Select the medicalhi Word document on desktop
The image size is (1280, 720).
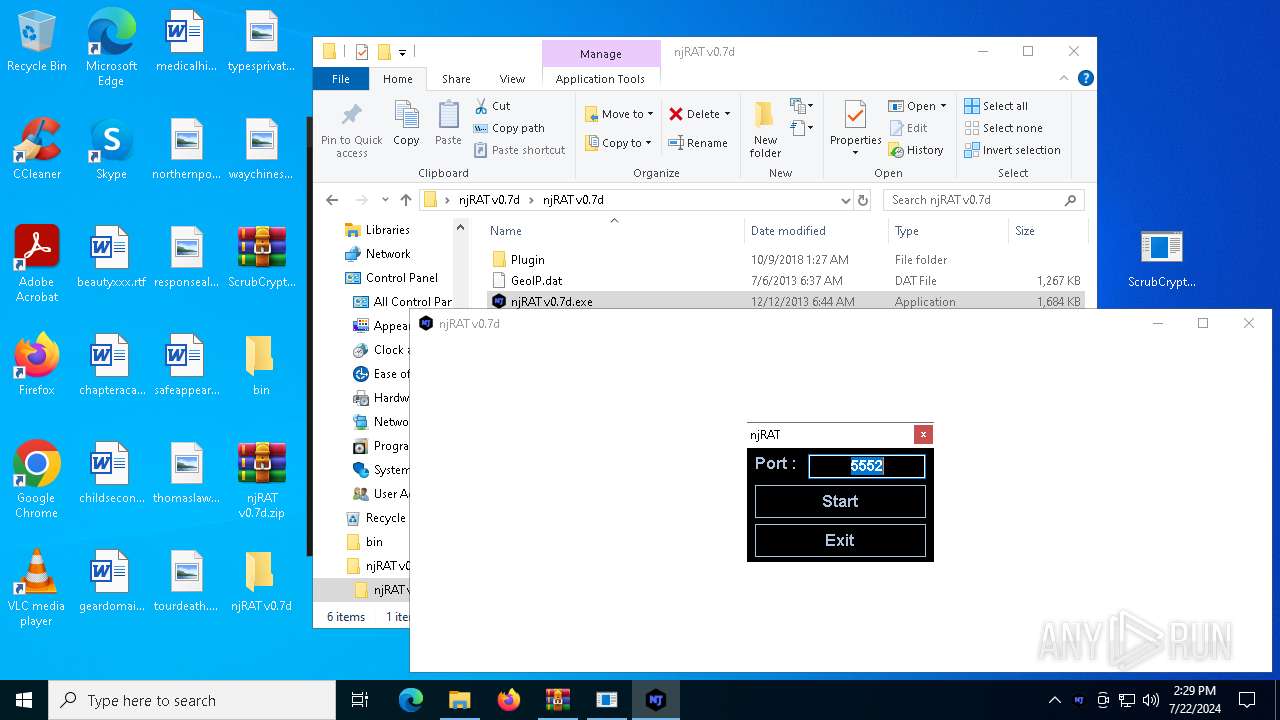pos(187,42)
